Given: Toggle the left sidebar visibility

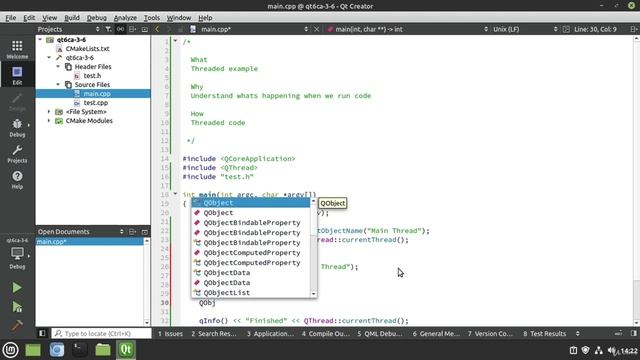Looking at the screenshot, I should [x=42, y=333].
